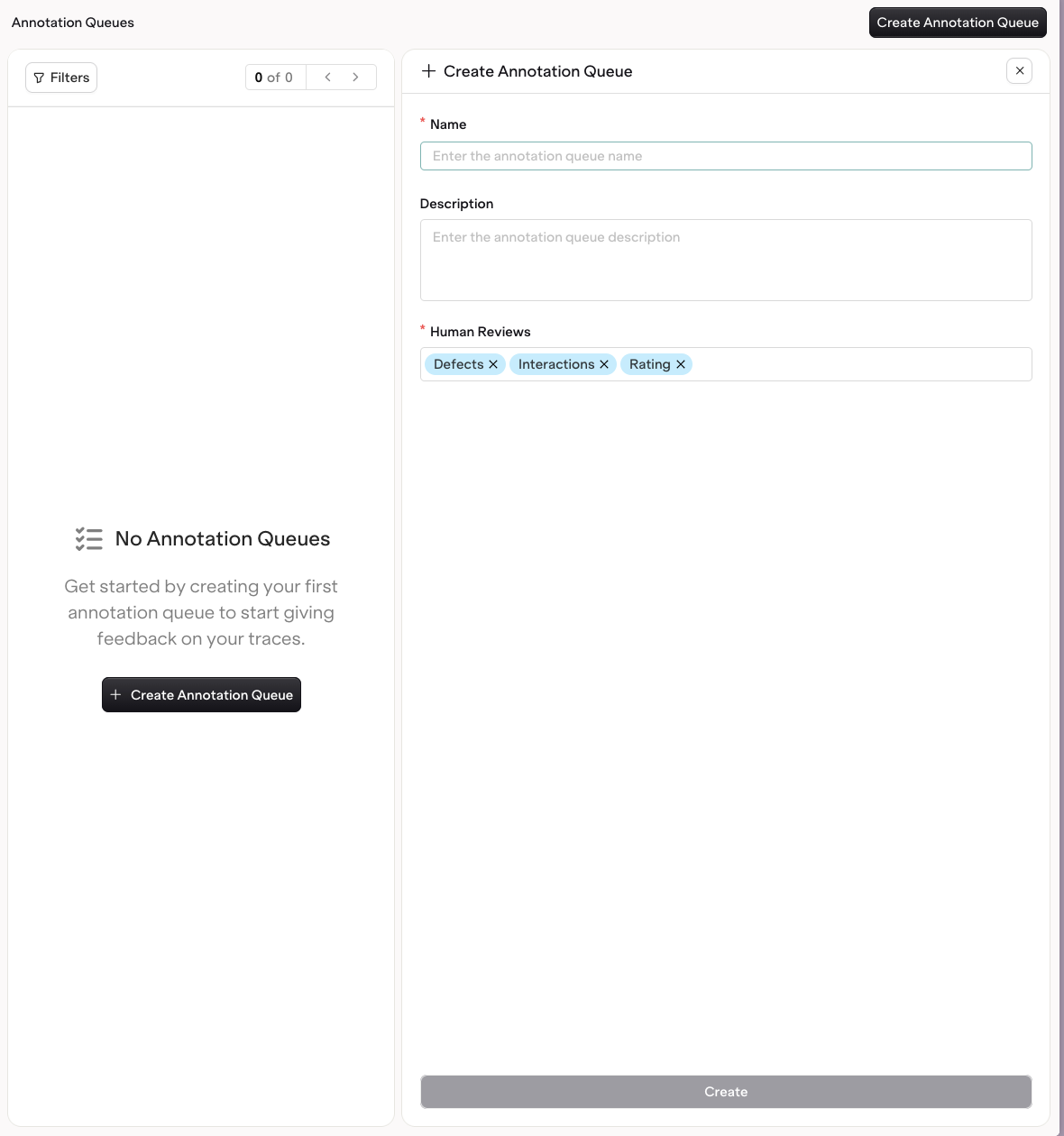The height and width of the screenshot is (1136, 1064).
Task: Open the Filters options
Action: (60, 78)
